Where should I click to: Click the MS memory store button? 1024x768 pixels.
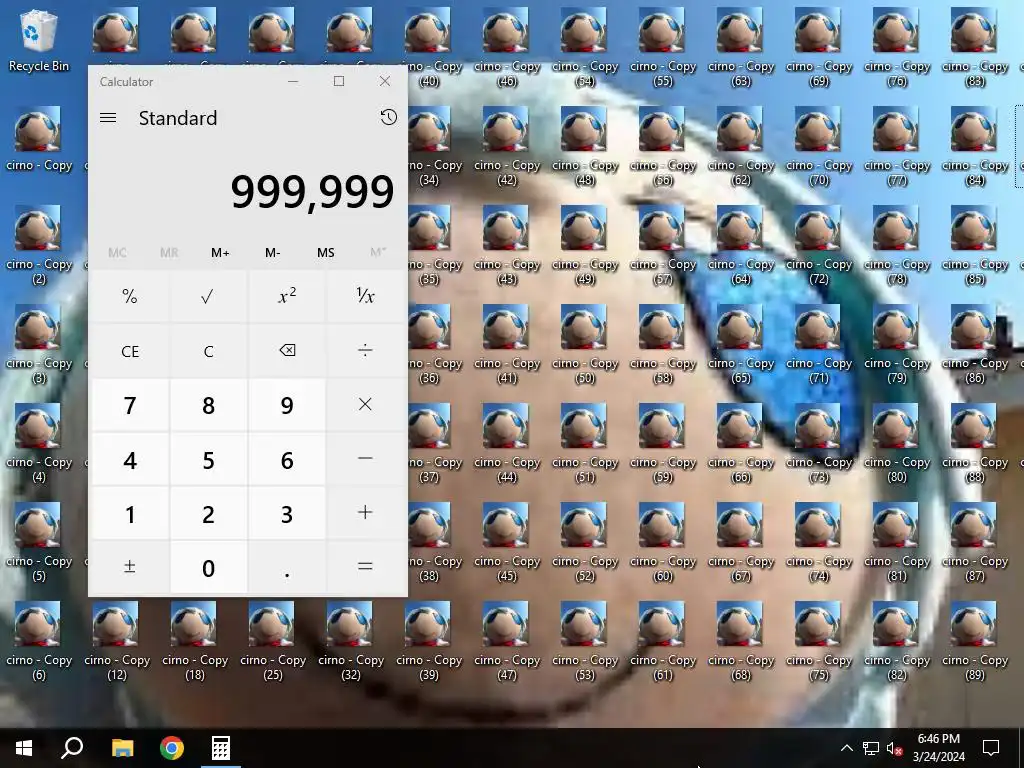325,253
